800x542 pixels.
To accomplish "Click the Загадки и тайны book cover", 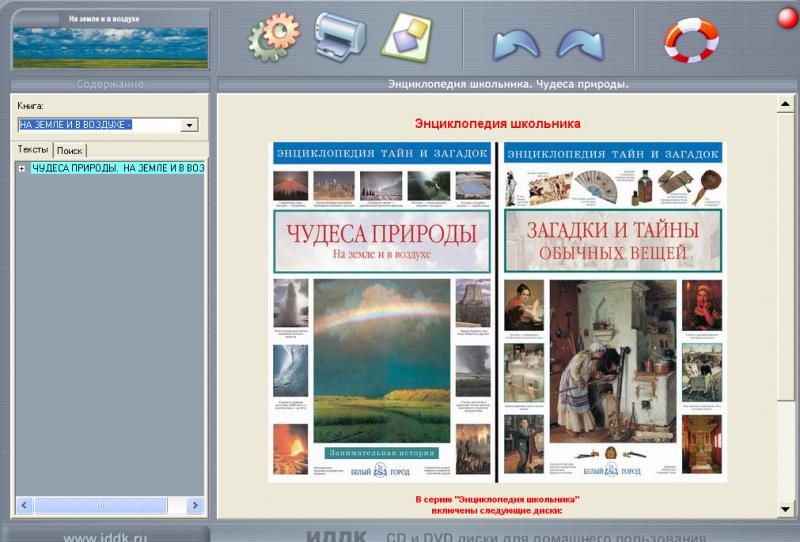I will coord(612,312).
